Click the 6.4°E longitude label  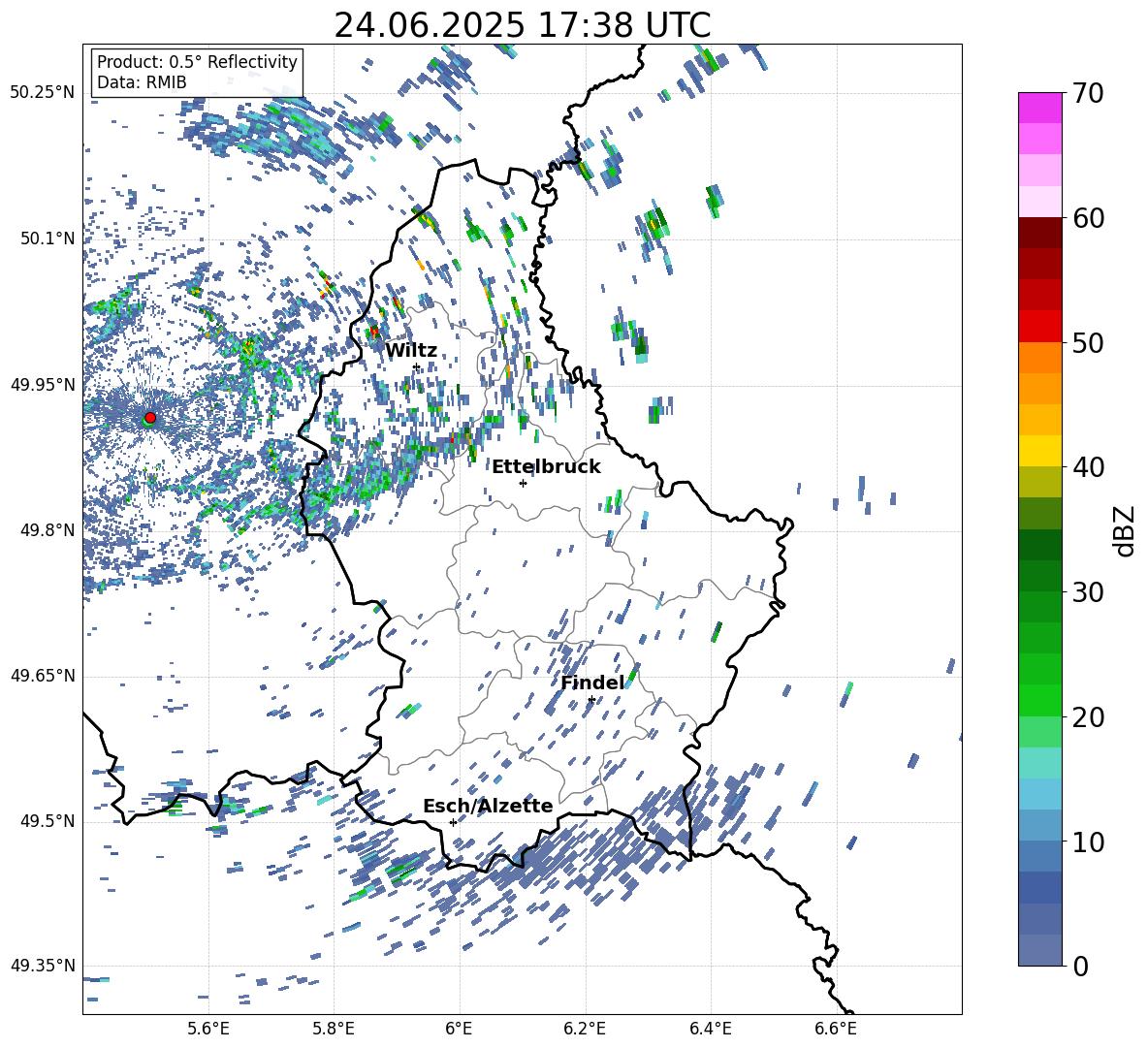[x=710, y=1029]
